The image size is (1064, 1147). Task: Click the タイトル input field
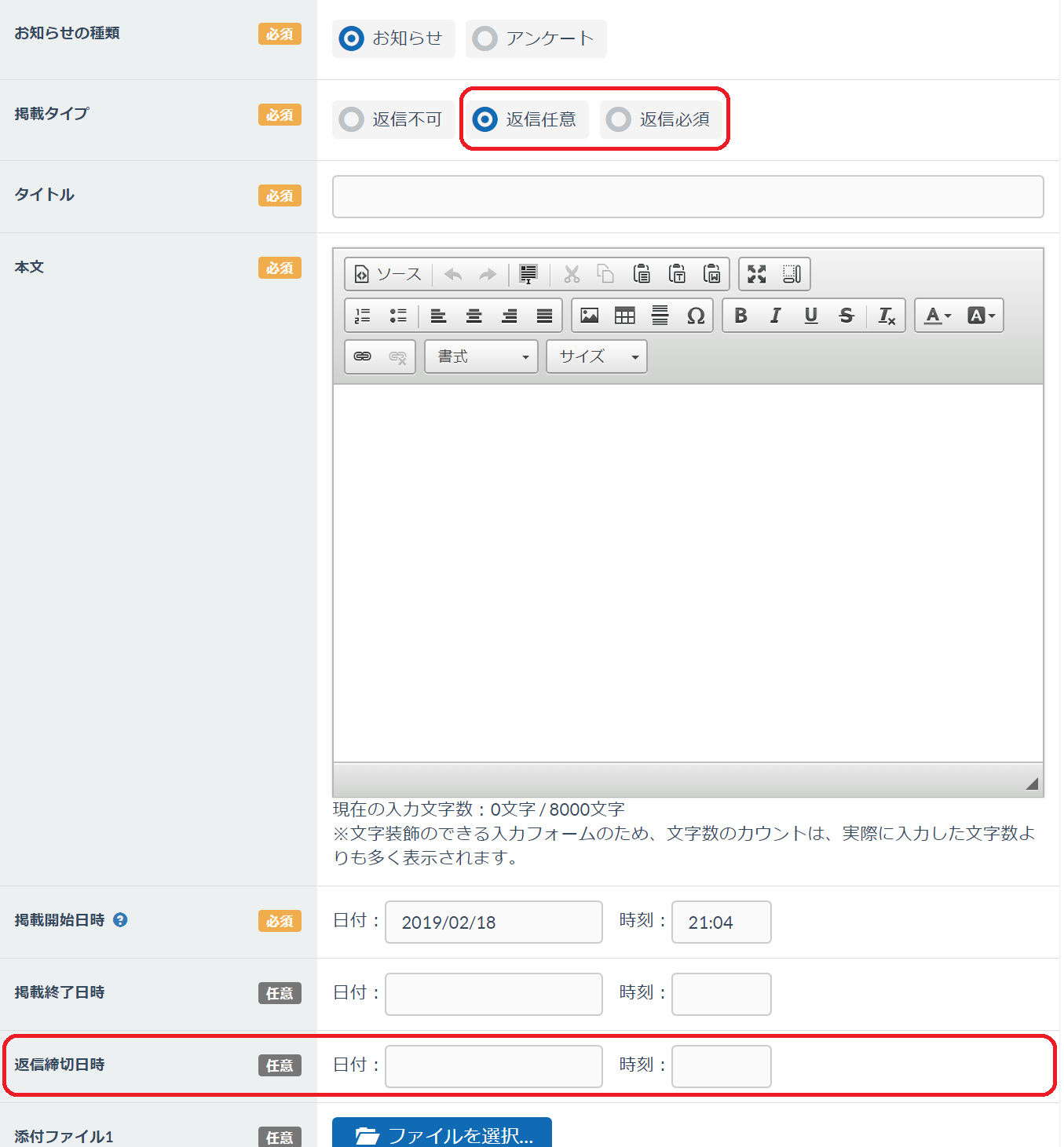pos(688,196)
